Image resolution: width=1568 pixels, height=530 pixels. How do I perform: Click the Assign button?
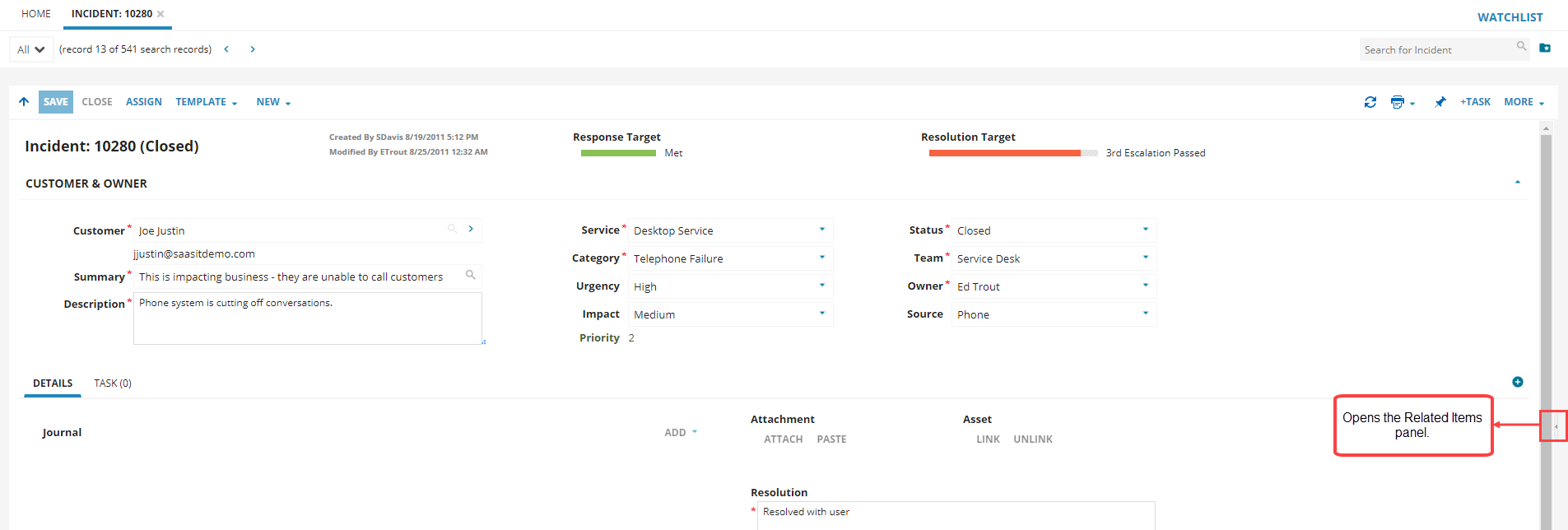point(144,102)
